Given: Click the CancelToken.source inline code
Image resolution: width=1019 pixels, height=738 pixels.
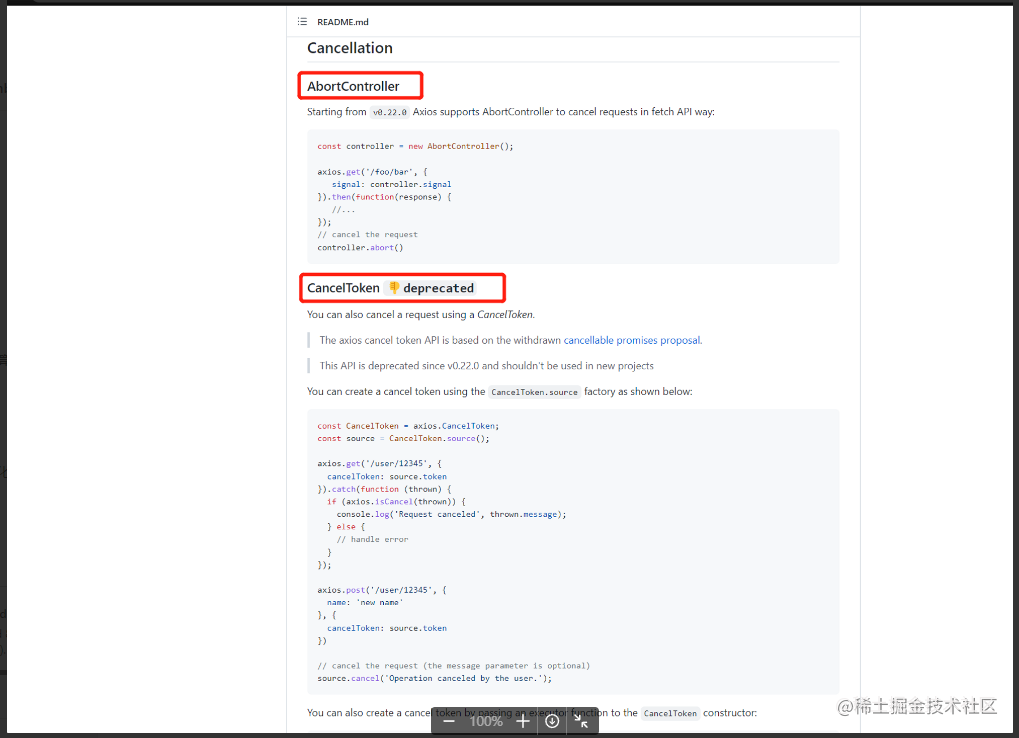Looking at the screenshot, I should click(534, 392).
